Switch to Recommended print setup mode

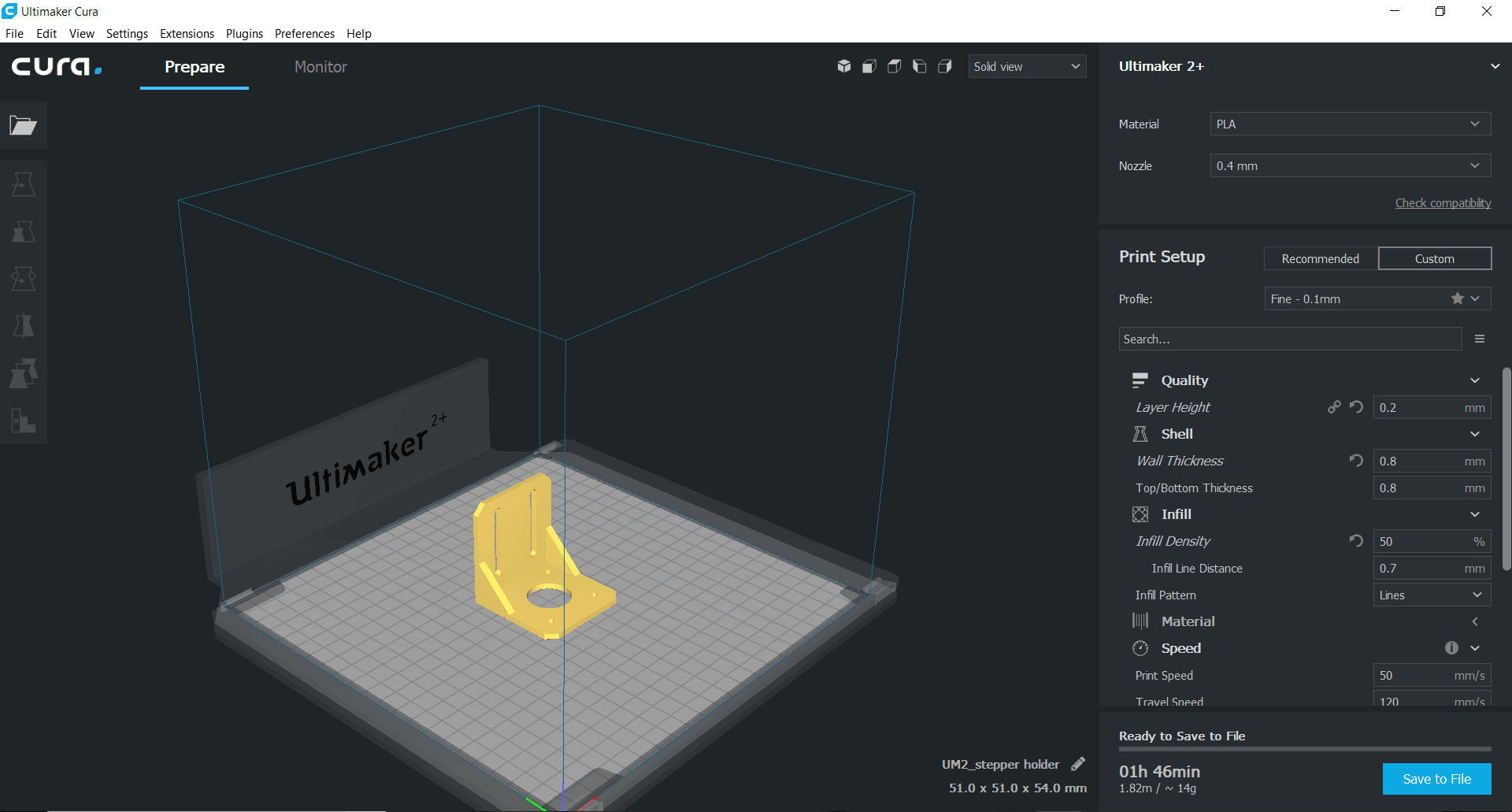click(x=1321, y=258)
